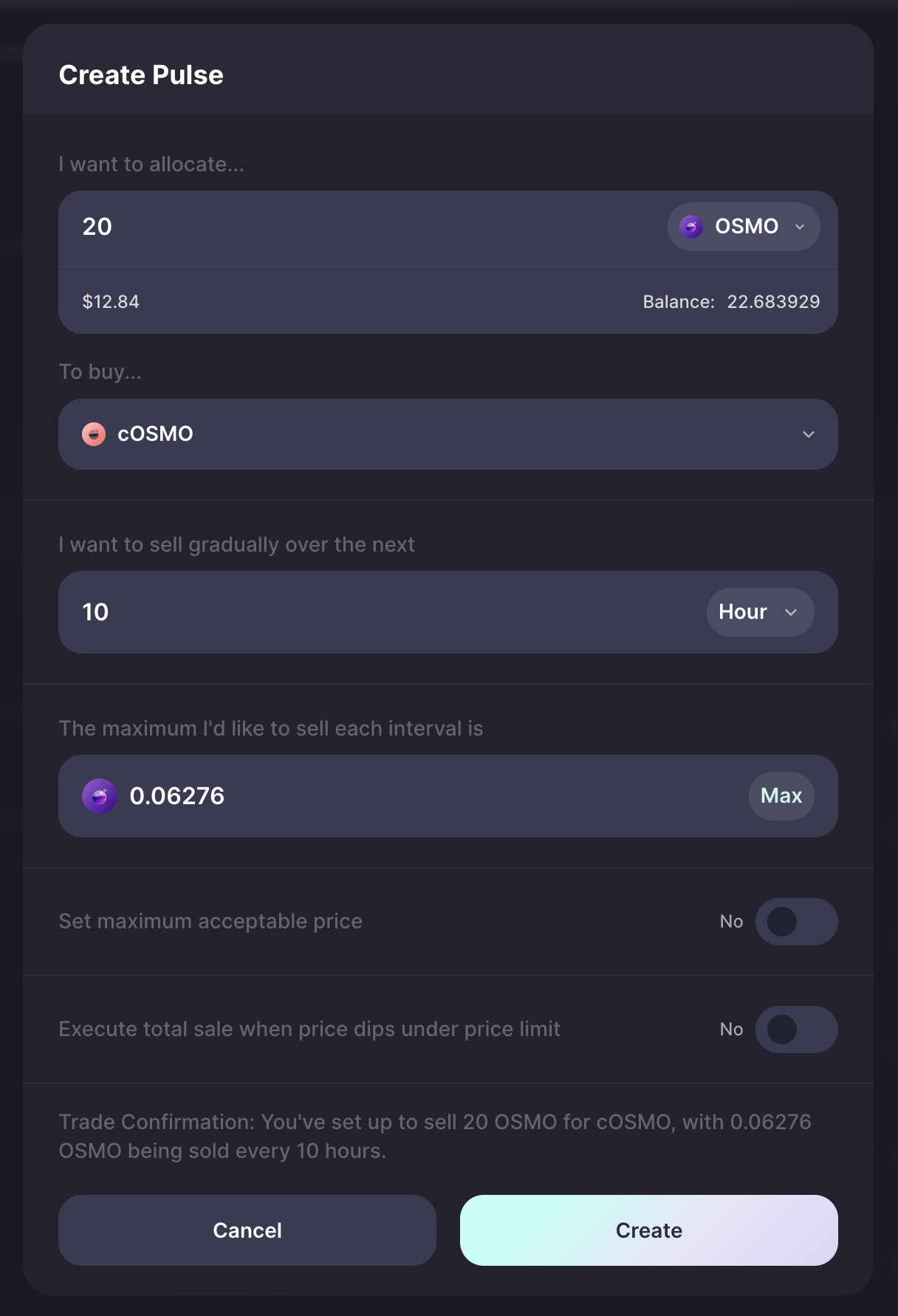The width and height of the screenshot is (898, 1316).
Task: Open the Hour interval unit dropdown
Action: [761, 612]
